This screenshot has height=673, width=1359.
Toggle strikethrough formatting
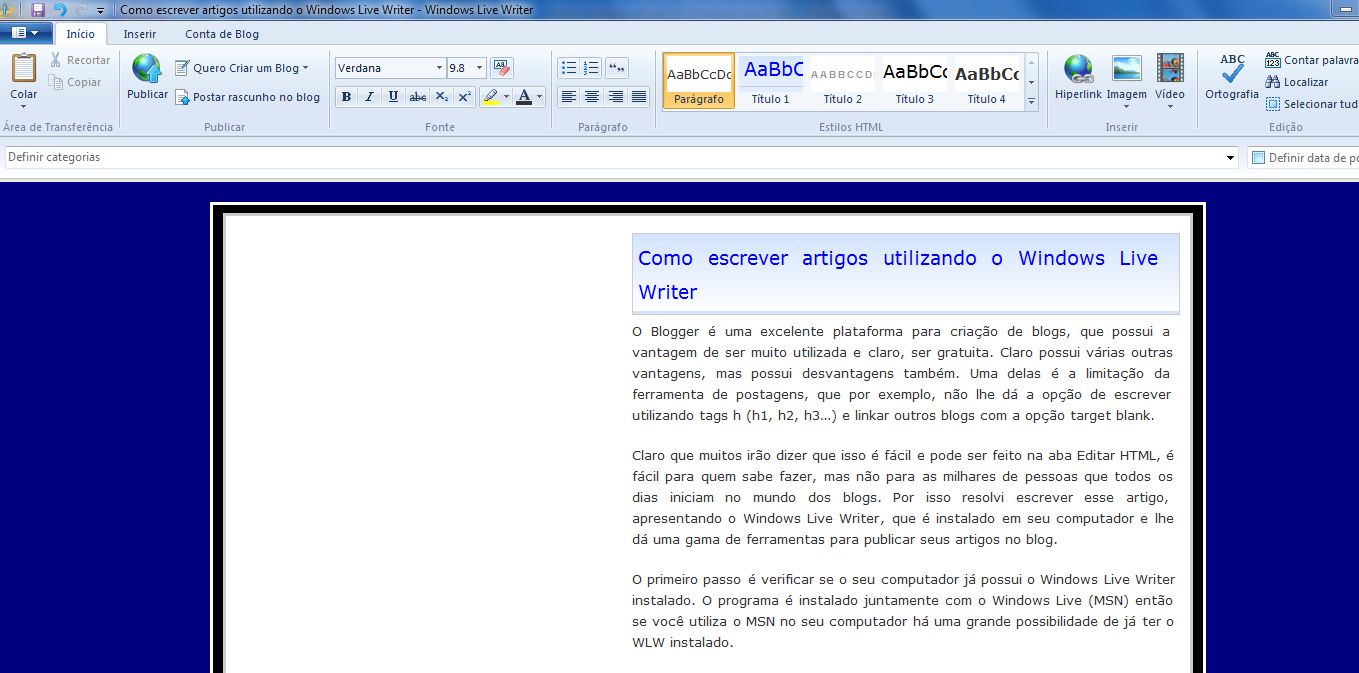click(418, 97)
